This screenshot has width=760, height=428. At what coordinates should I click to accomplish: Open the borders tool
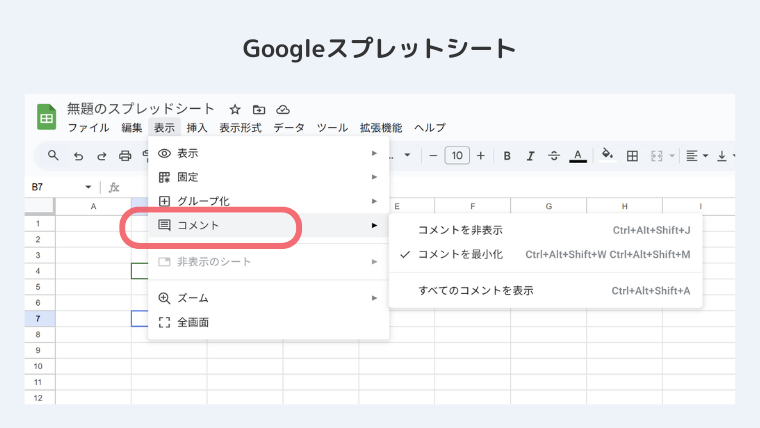[x=632, y=156]
